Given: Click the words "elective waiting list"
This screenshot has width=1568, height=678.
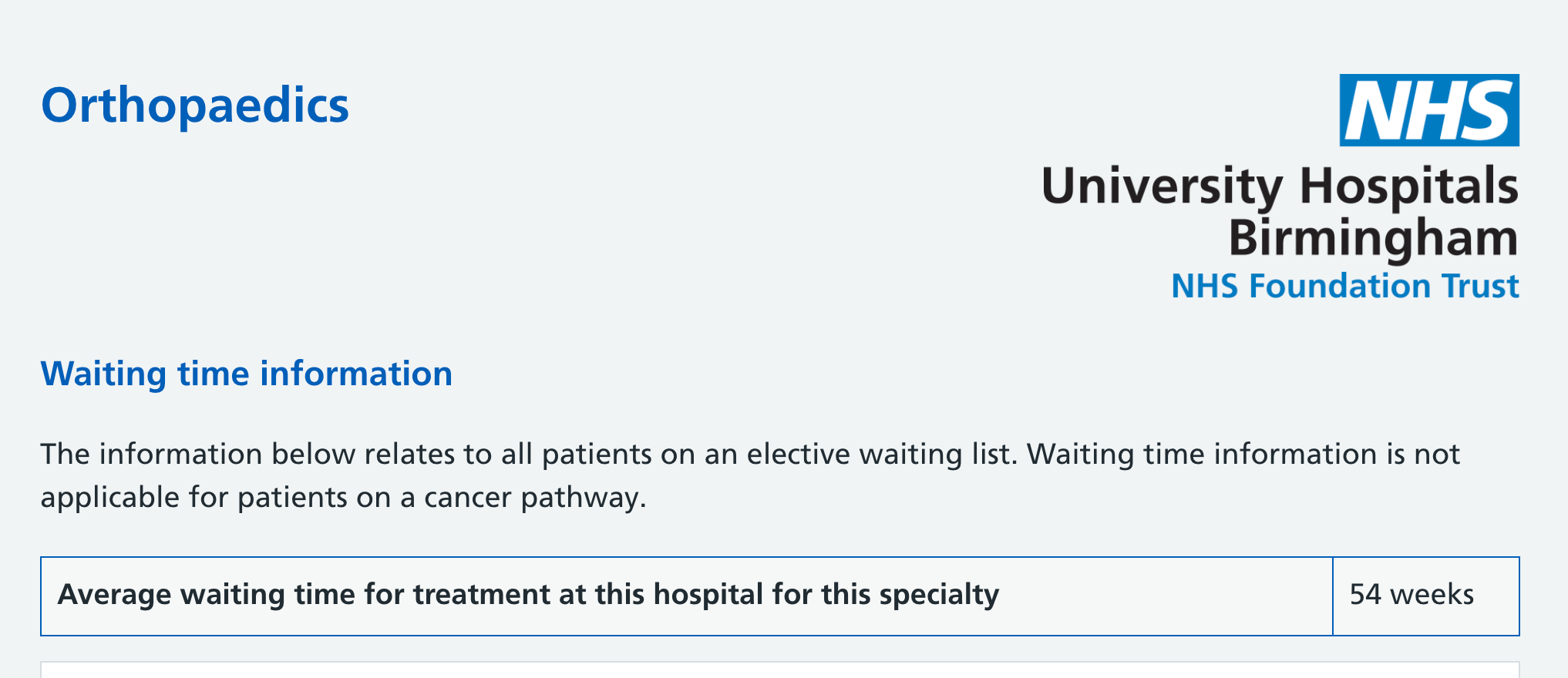Looking at the screenshot, I should pyautogui.click(x=878, y=455).
